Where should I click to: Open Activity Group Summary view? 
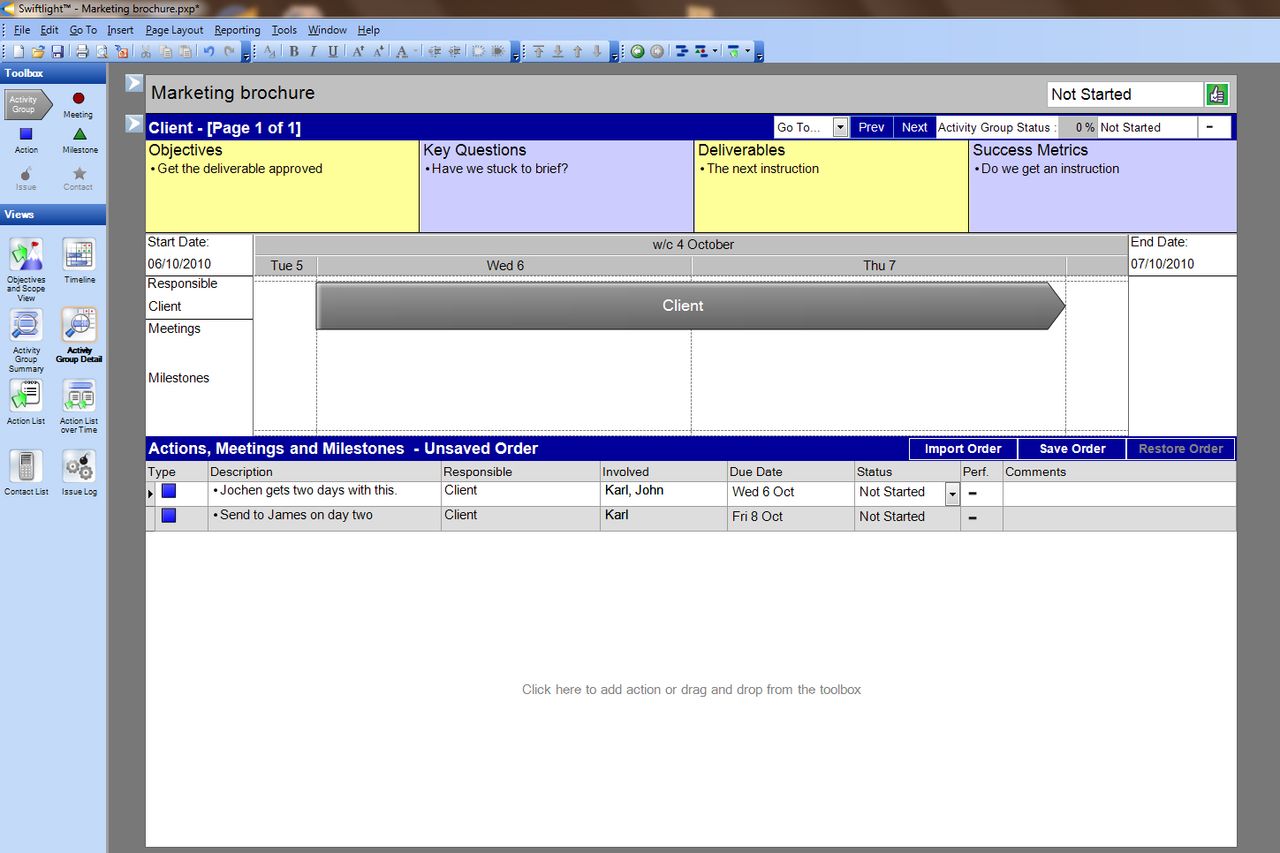tap(26, 340)
